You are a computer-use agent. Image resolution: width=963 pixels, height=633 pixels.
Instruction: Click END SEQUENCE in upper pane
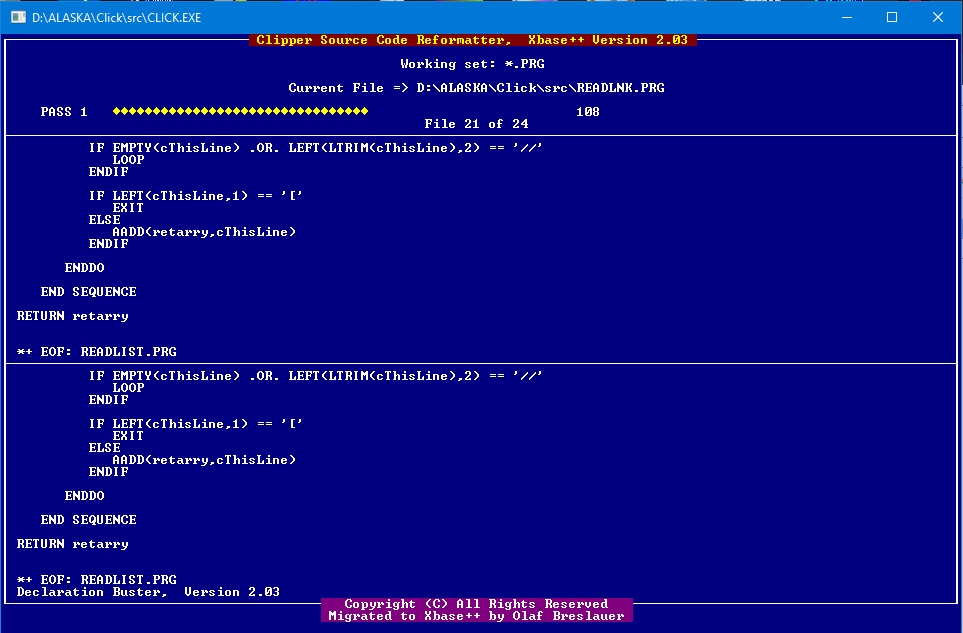[x=88, y=292]
